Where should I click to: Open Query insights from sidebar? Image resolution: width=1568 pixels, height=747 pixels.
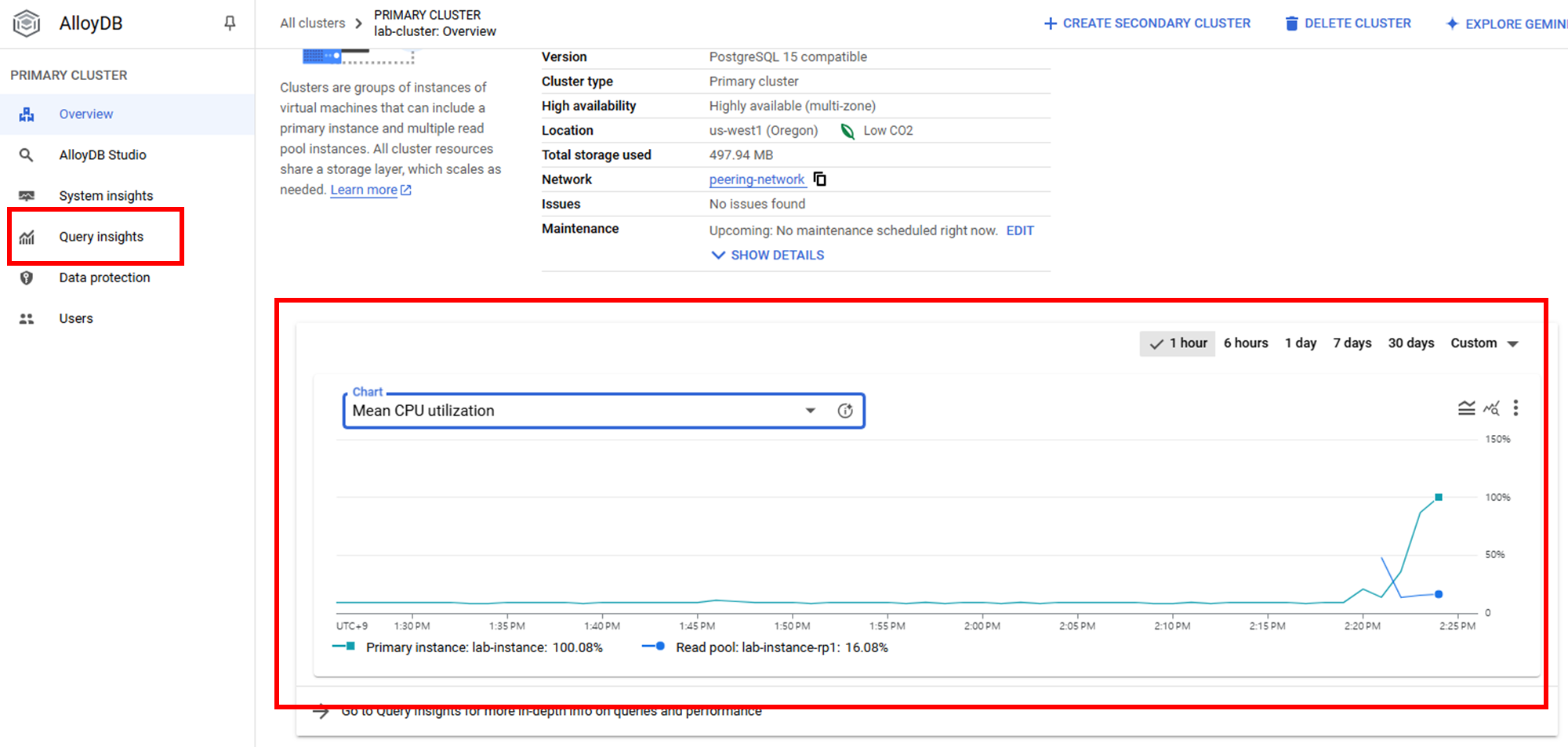101,237
